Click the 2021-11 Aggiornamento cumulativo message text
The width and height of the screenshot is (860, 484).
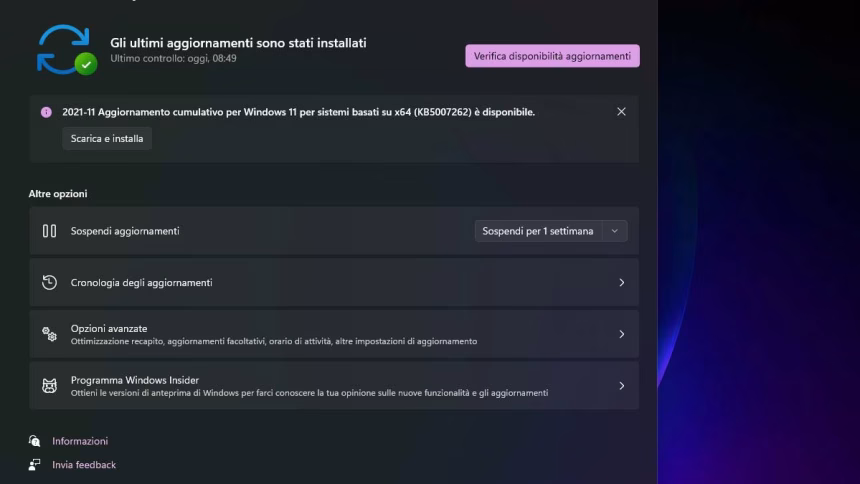pos(298,112)
